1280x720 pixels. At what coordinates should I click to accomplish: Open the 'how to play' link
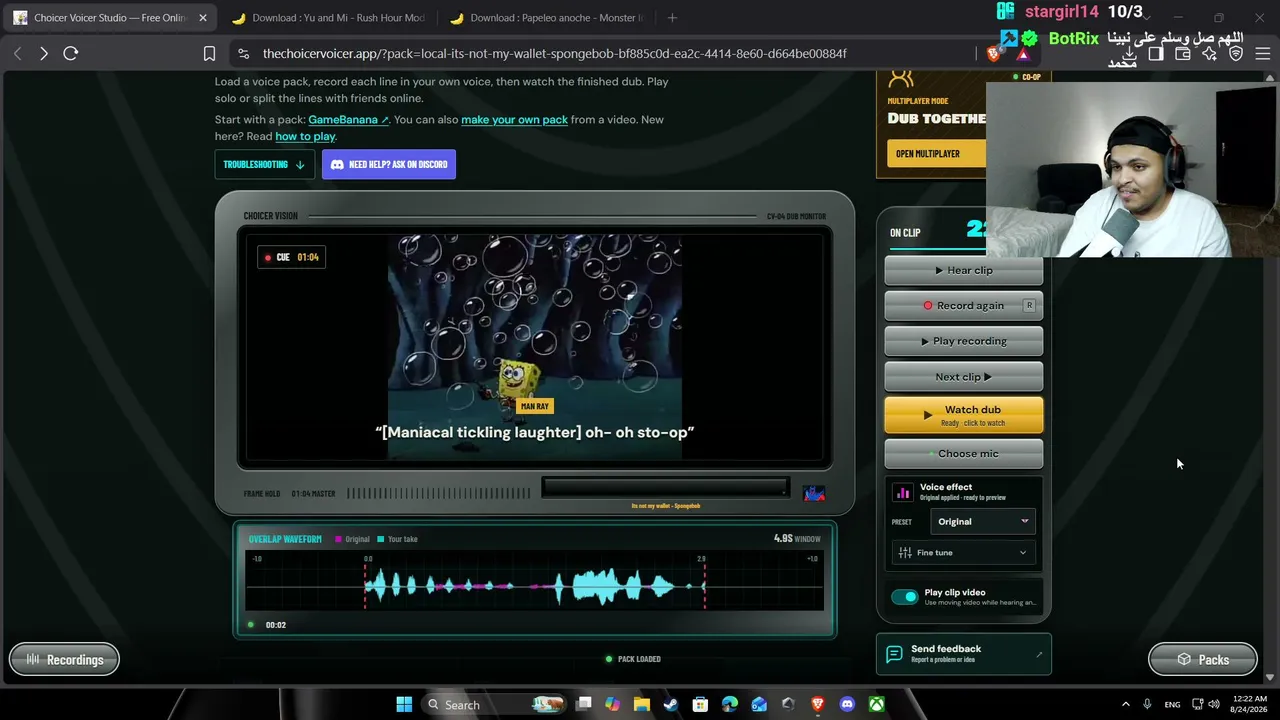tap(305, 137)
